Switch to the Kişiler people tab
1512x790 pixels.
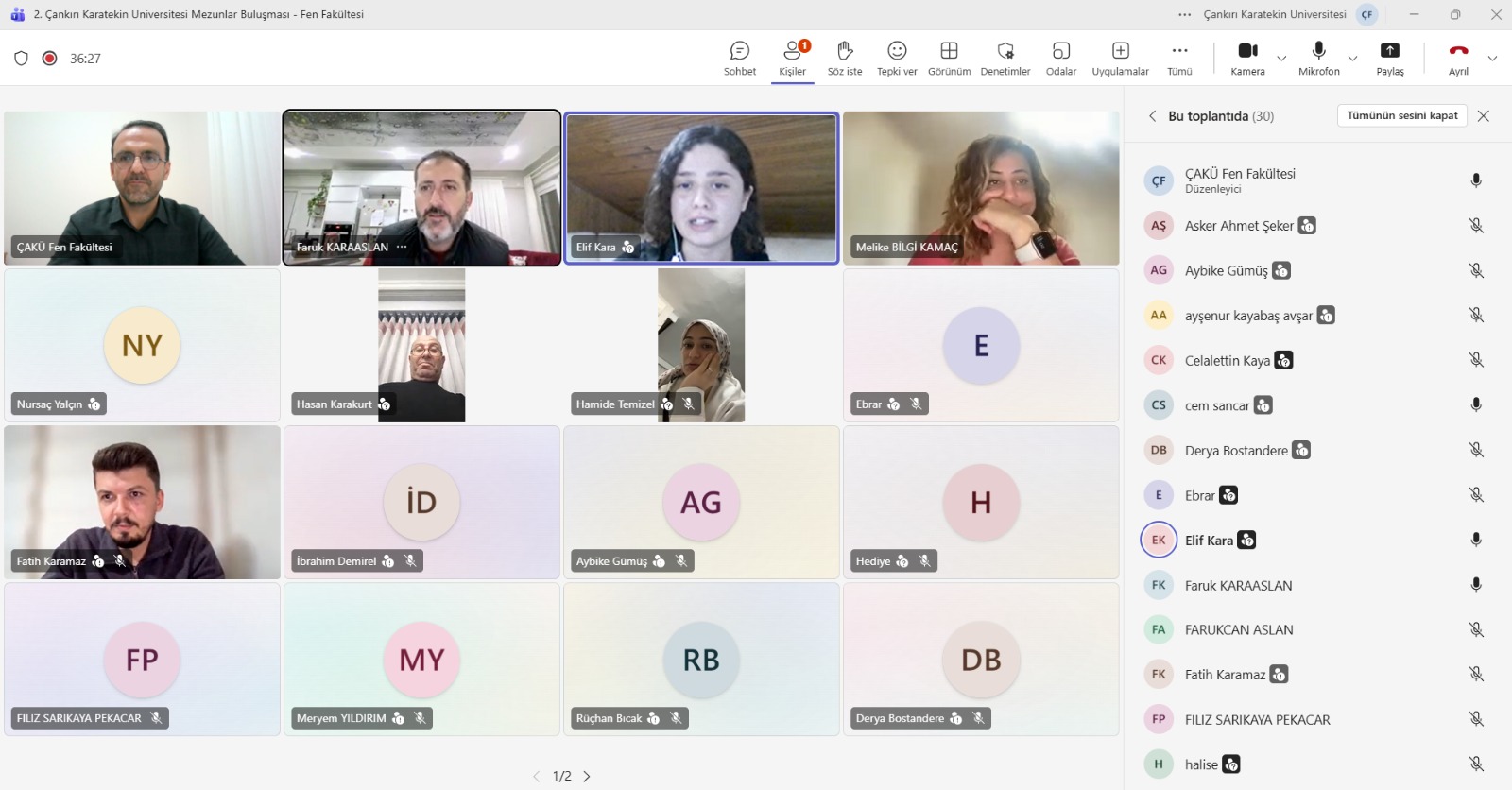click(792, 58)
